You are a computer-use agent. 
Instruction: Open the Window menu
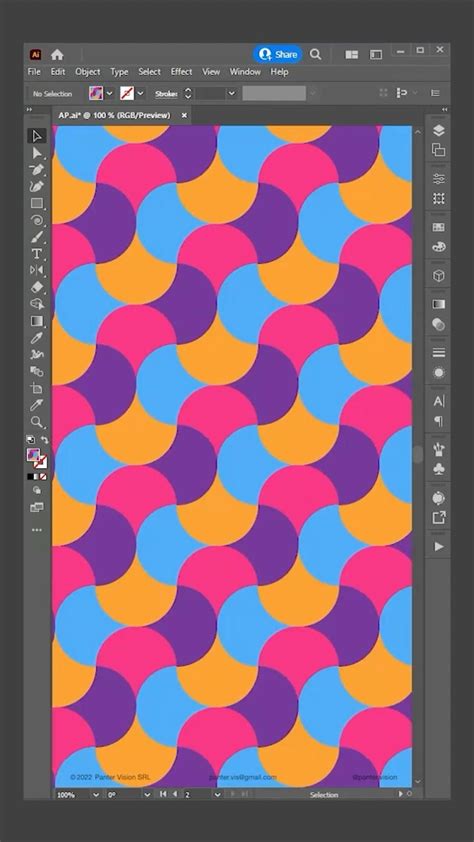pyautogui.click(x=245, y=71)
